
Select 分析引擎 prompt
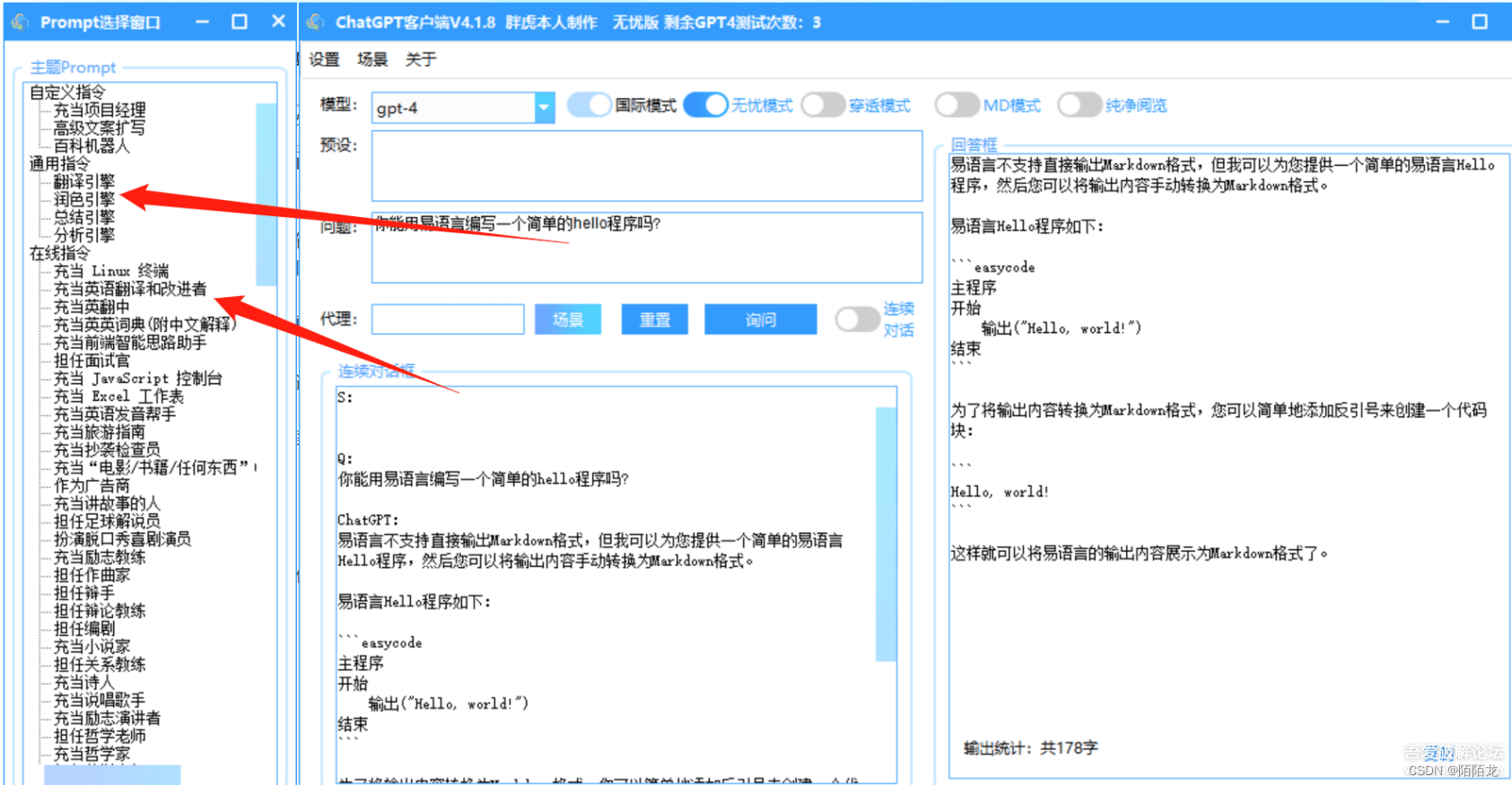(84, 235)
